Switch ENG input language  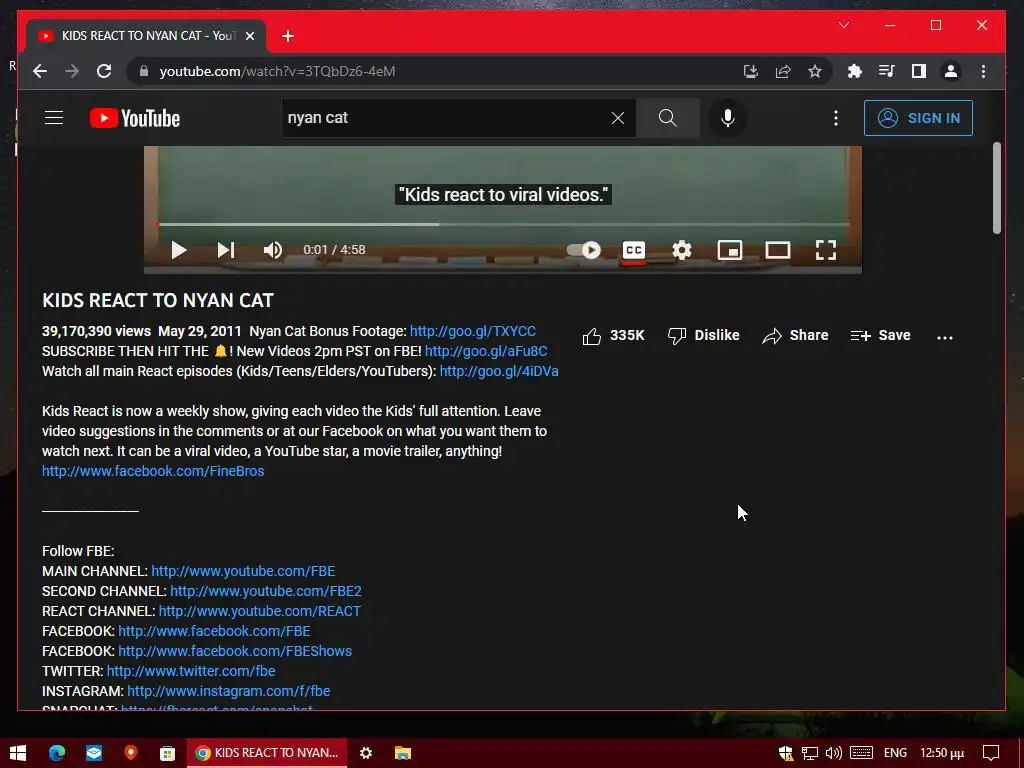895,753
